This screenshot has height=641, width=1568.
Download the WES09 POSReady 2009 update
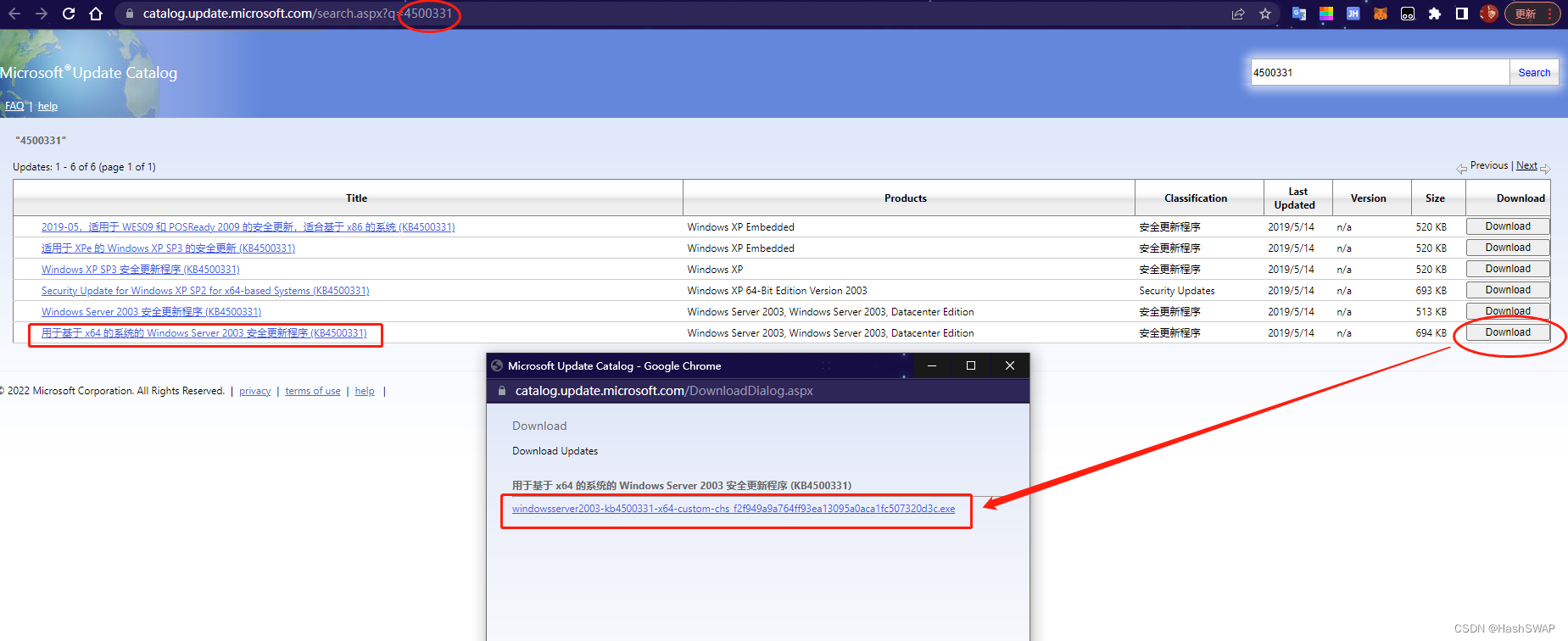pos(1508,226)
